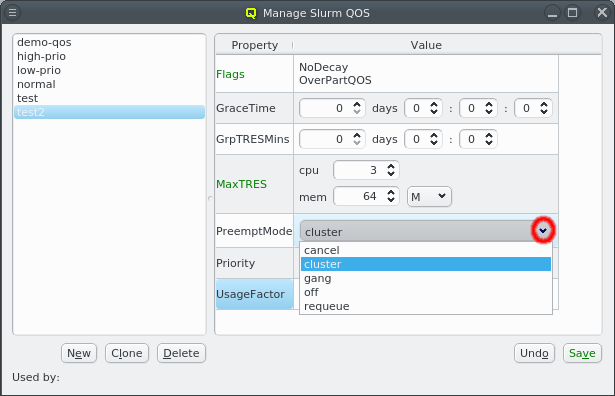Click the MaxTRES property label

(241, 184)
